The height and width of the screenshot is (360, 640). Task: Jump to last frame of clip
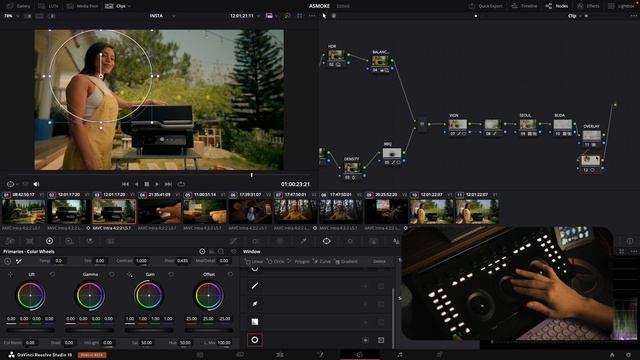coord(168,184)
